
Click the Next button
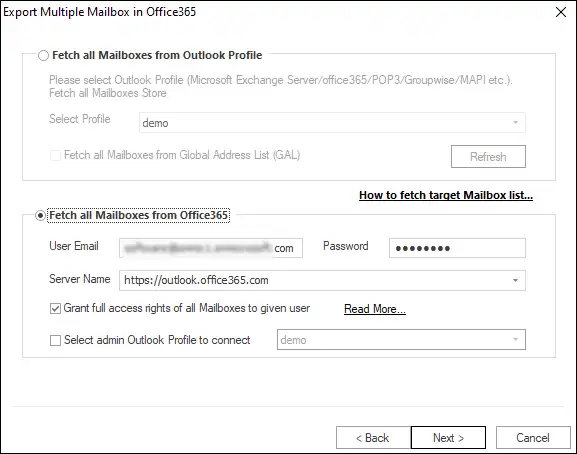(448, 438)
